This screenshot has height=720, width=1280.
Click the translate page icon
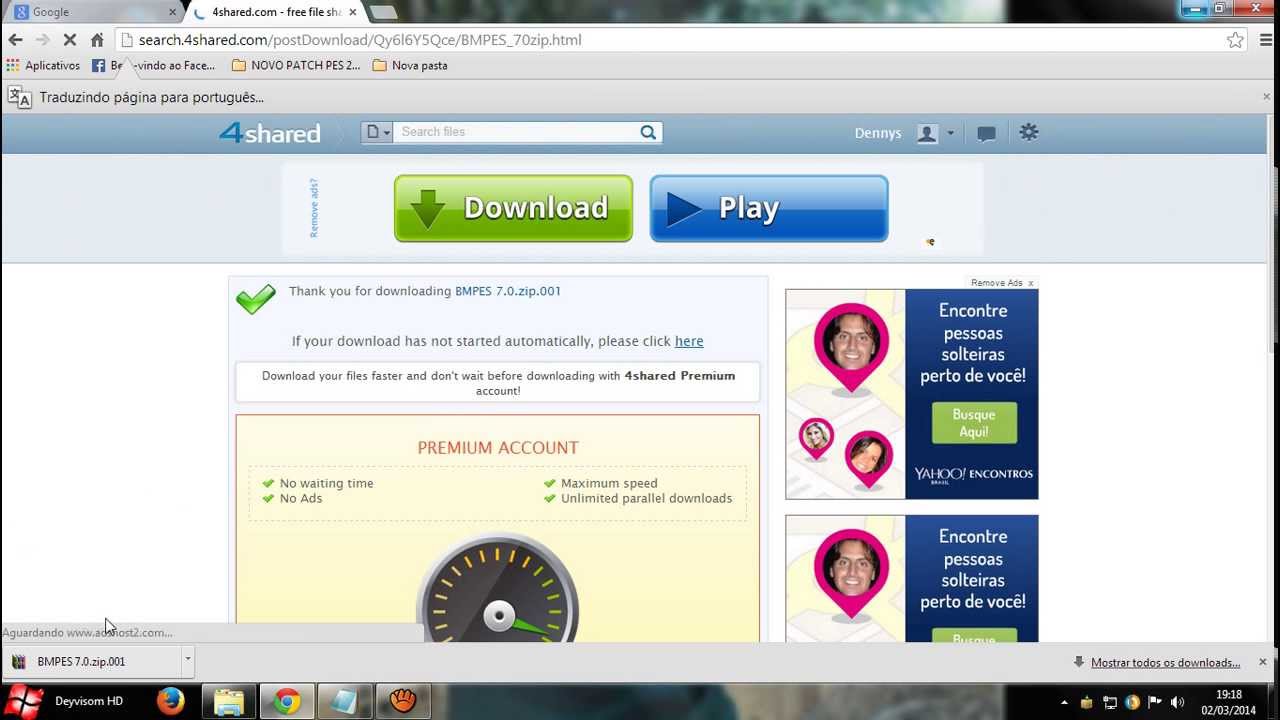pyautogui.click(x=20, y=97)
